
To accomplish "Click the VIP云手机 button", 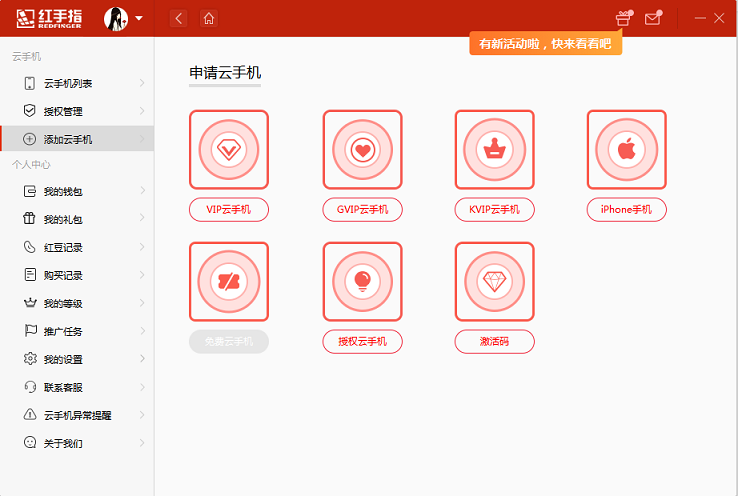I will click(229, 209).
